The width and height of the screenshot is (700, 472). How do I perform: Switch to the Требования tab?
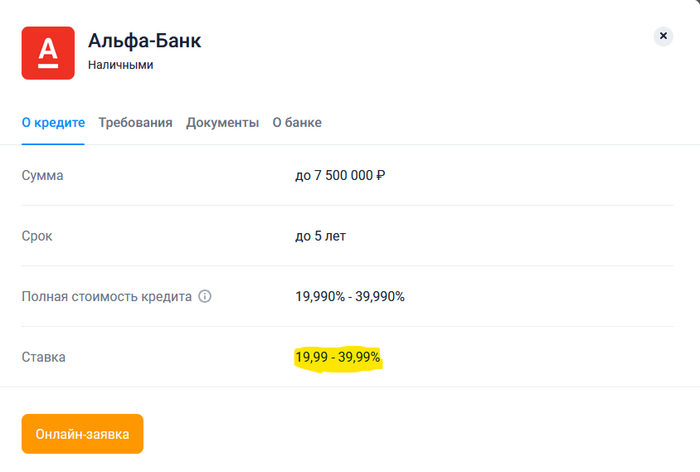tap(135, 123)
